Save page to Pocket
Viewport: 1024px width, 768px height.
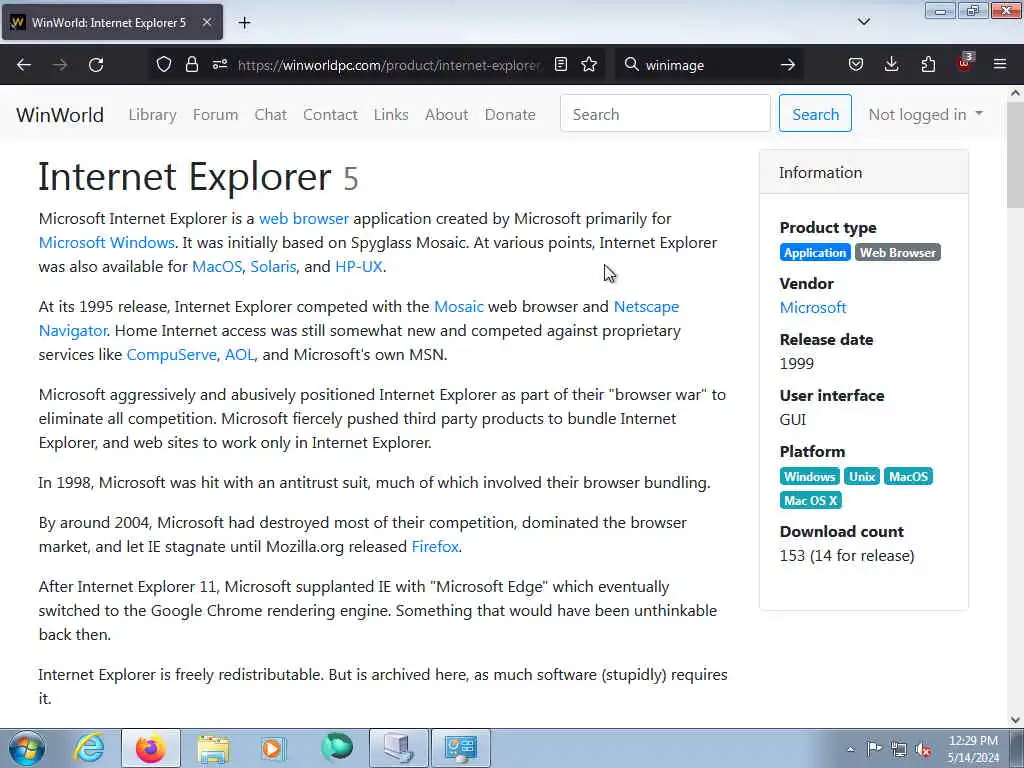[856, 65]
